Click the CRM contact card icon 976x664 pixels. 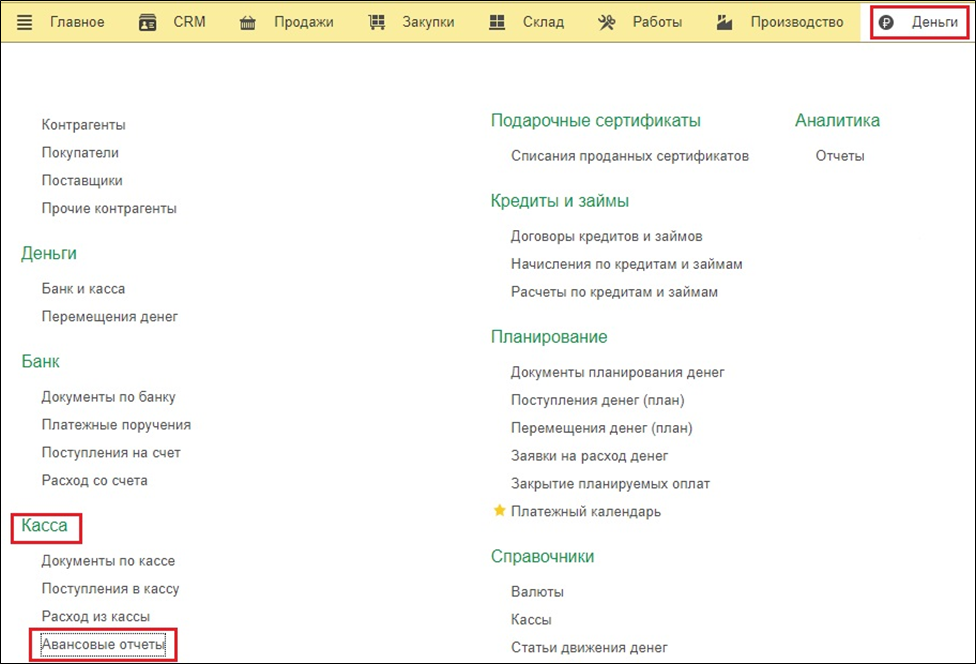pos(147,22)
